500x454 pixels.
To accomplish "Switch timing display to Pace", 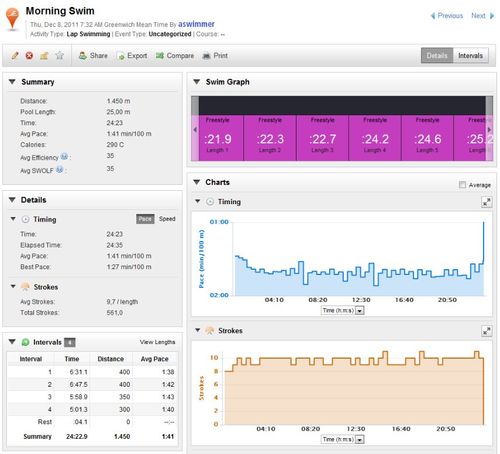I will [145, 219].
